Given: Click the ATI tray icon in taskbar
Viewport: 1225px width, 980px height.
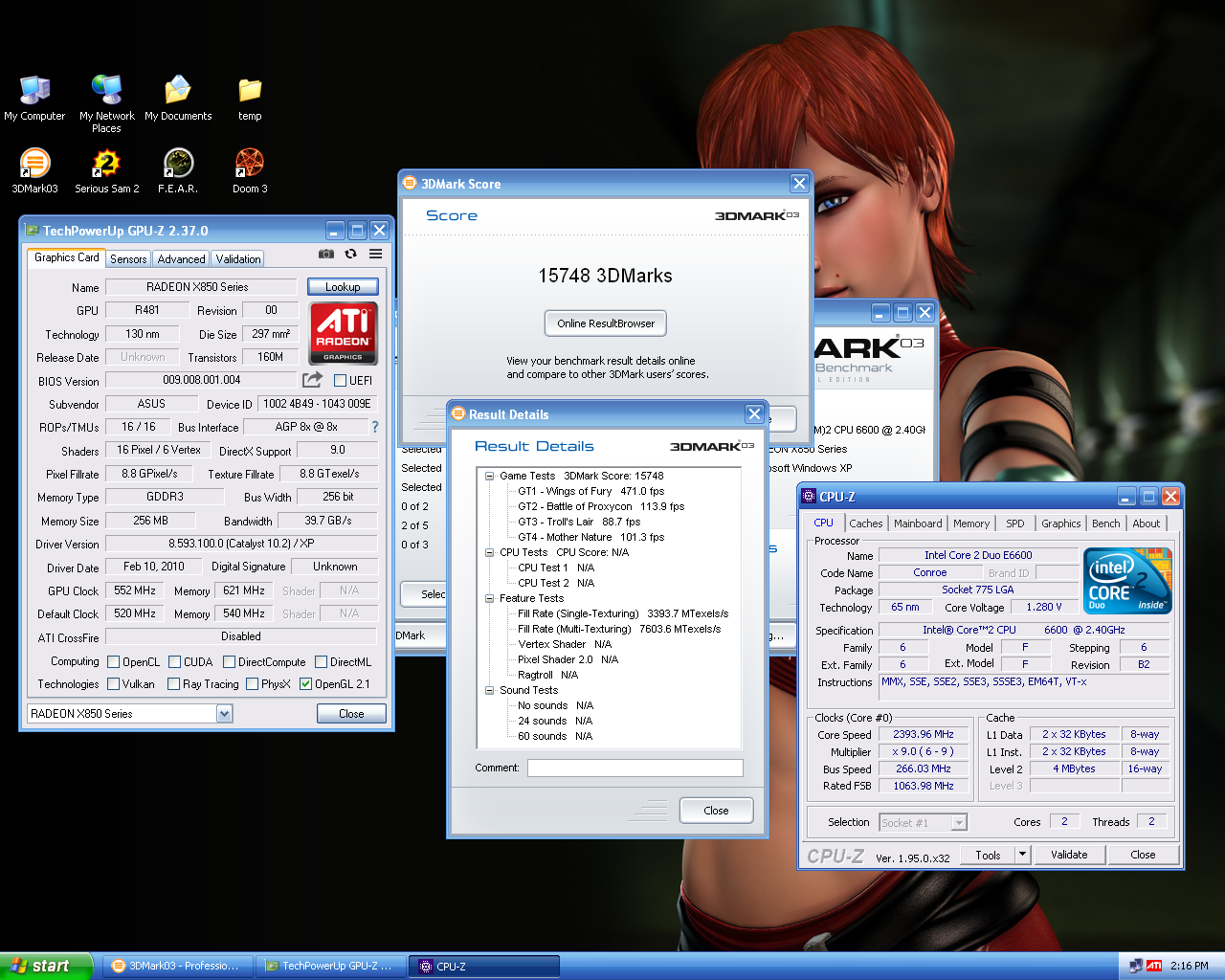Looking at the screenshot, I should pyautogui.click(x=1153, y=966).
